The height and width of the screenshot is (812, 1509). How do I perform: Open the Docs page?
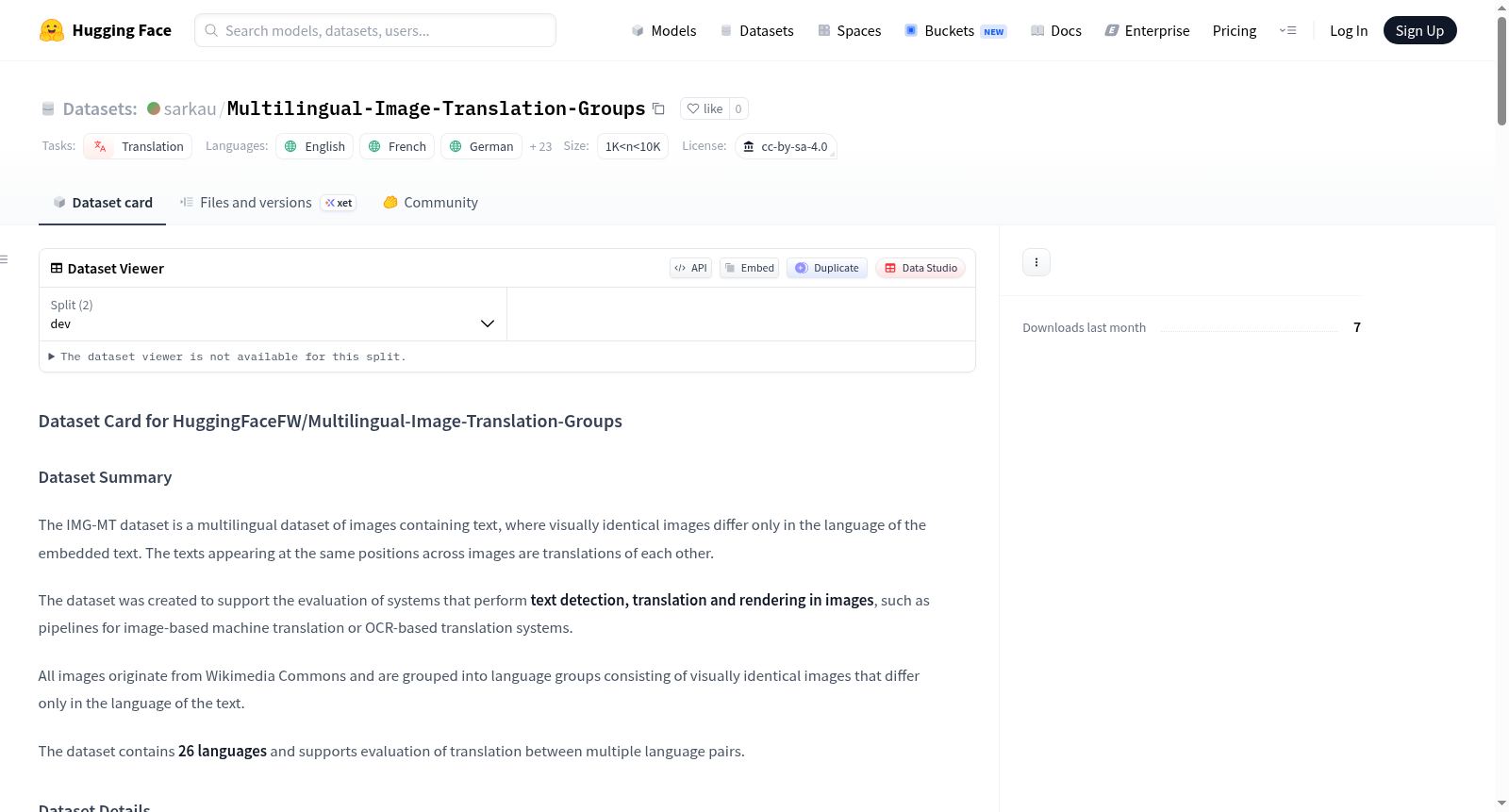(1056, 30)
